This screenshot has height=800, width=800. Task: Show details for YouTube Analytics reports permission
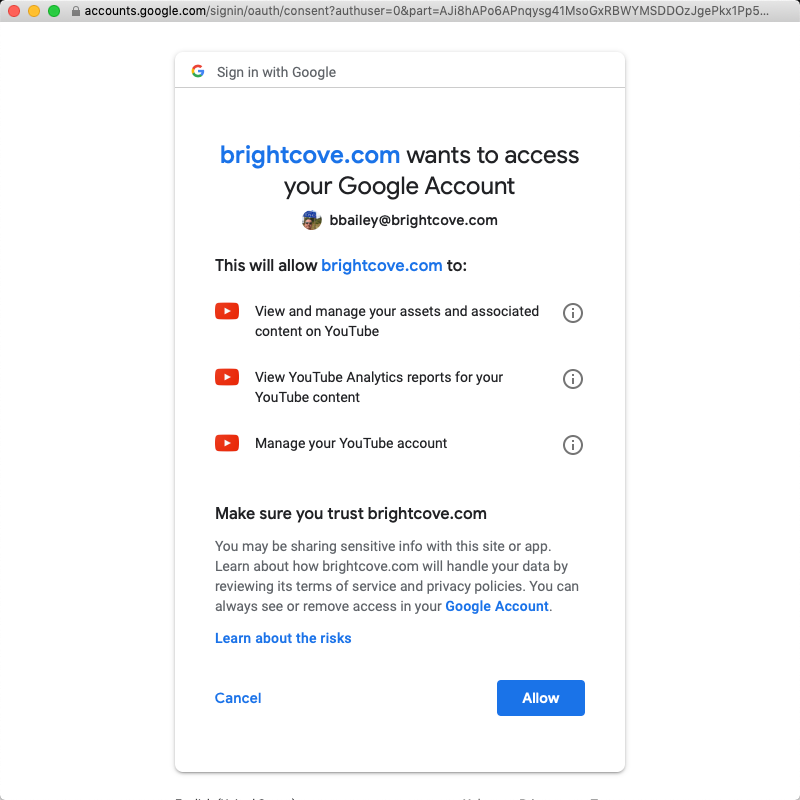(x=573, y=379)
